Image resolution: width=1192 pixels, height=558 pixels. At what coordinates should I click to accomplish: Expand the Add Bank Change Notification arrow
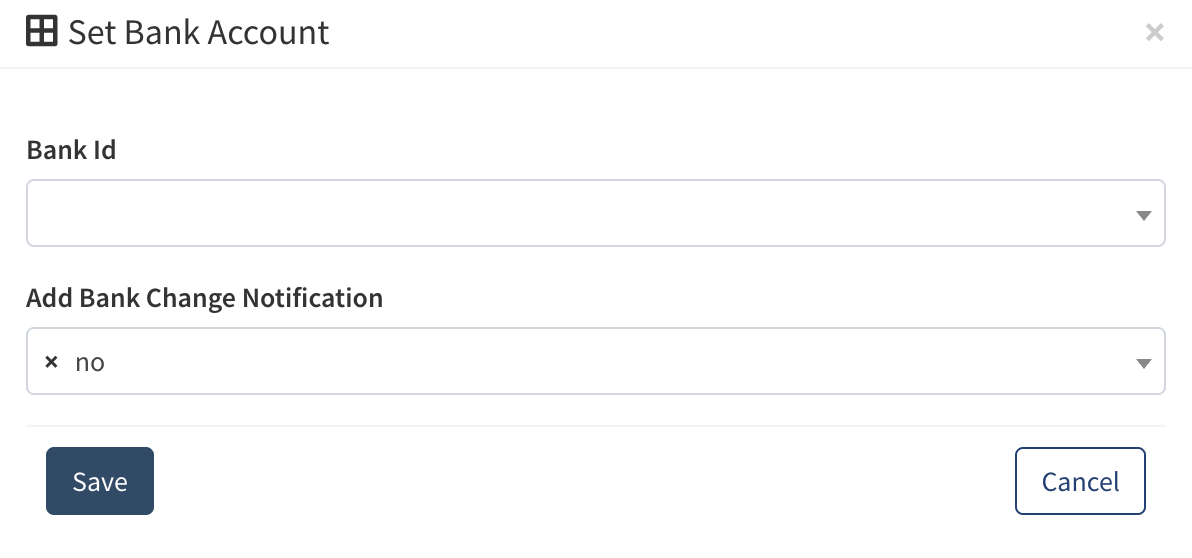click(x=1144, y=363)
